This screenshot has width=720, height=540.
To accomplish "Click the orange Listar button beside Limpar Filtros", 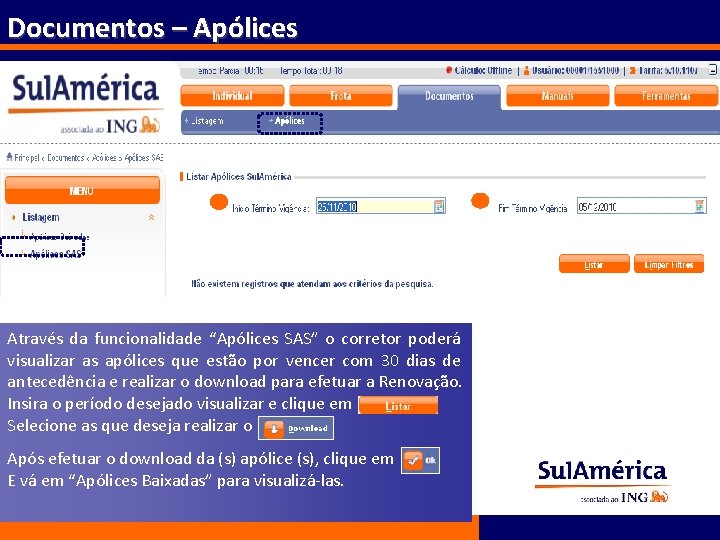I will [x=594, y=264].
